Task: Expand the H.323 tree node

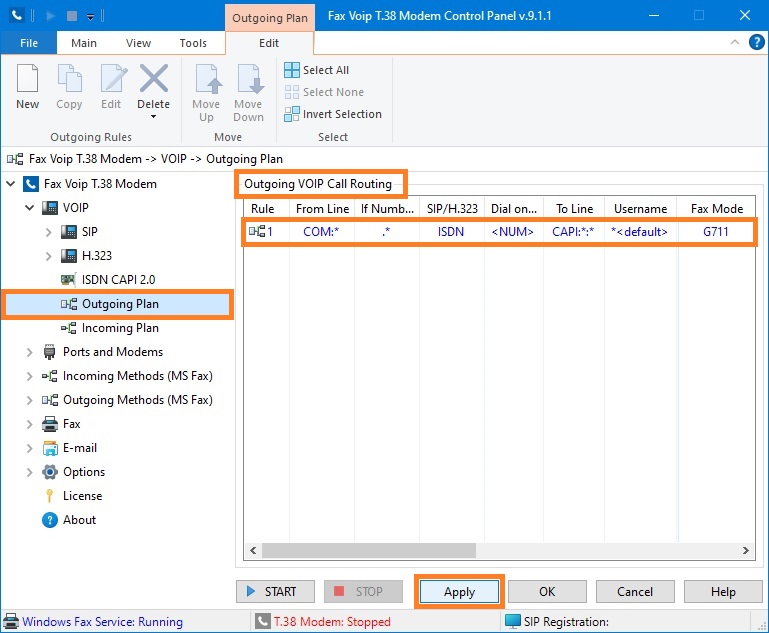Action: coord(49,256)
